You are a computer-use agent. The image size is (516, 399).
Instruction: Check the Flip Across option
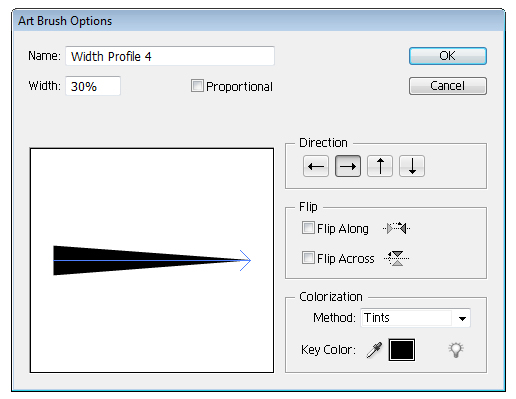click(308, 258)
